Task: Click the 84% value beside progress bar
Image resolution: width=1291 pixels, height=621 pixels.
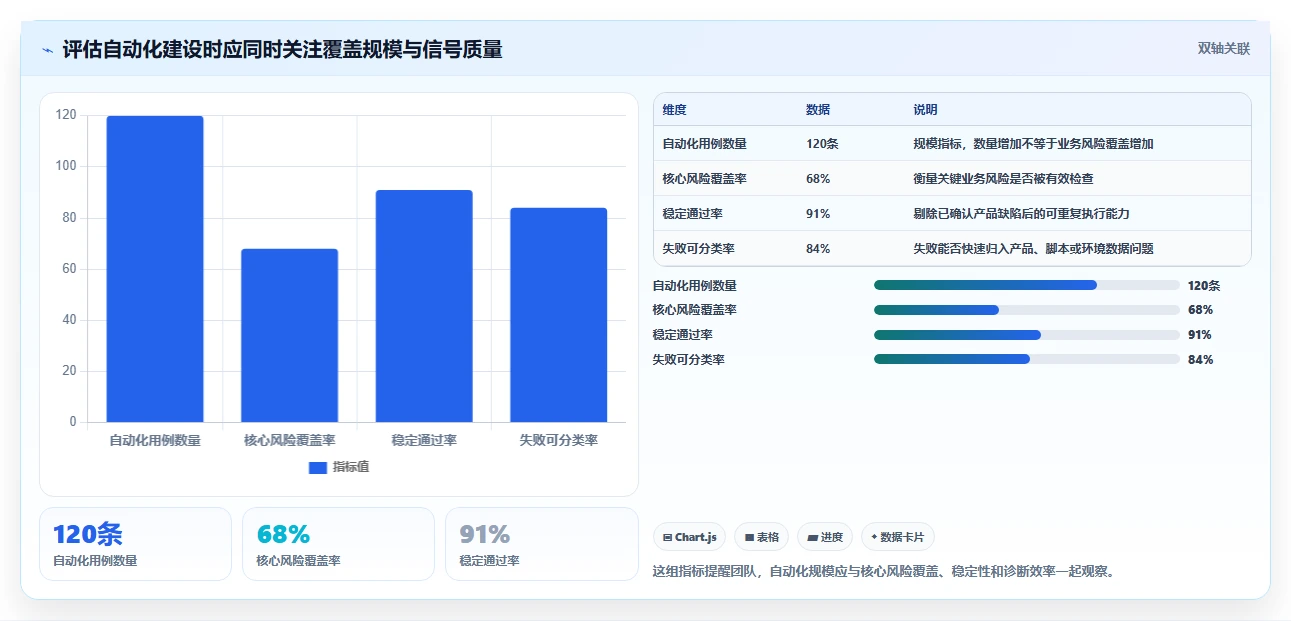Action: pos(1201,360)
